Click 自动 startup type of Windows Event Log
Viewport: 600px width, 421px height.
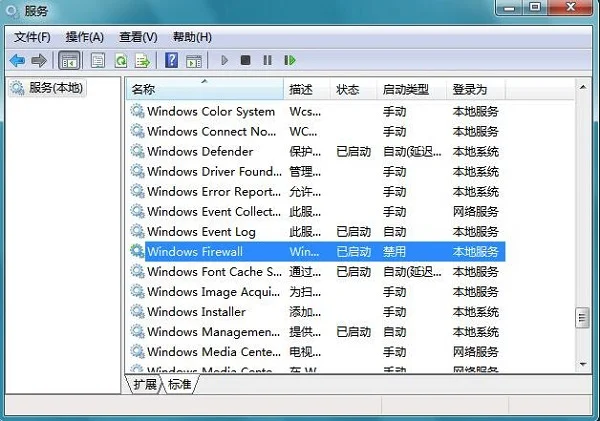click(x=395, y=231)
